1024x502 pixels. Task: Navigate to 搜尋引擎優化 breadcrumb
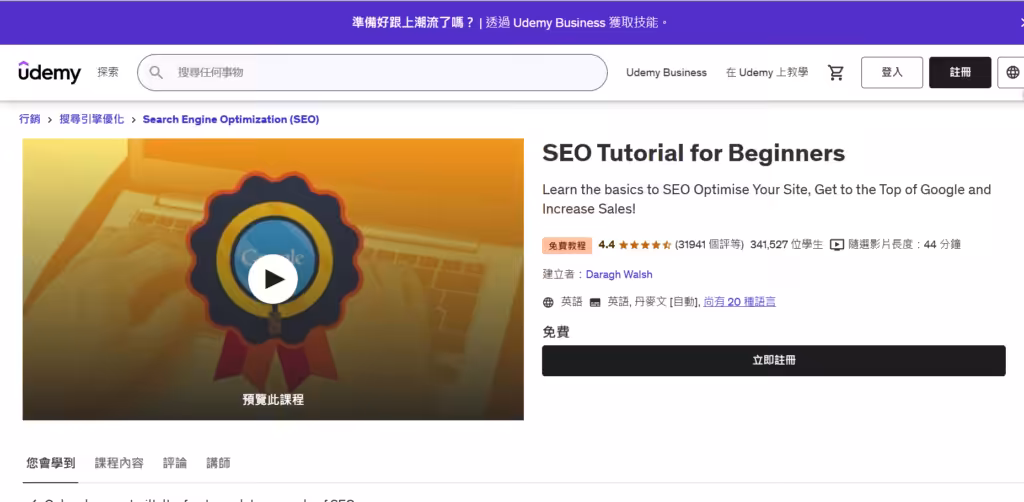click(x=91, y=119)
